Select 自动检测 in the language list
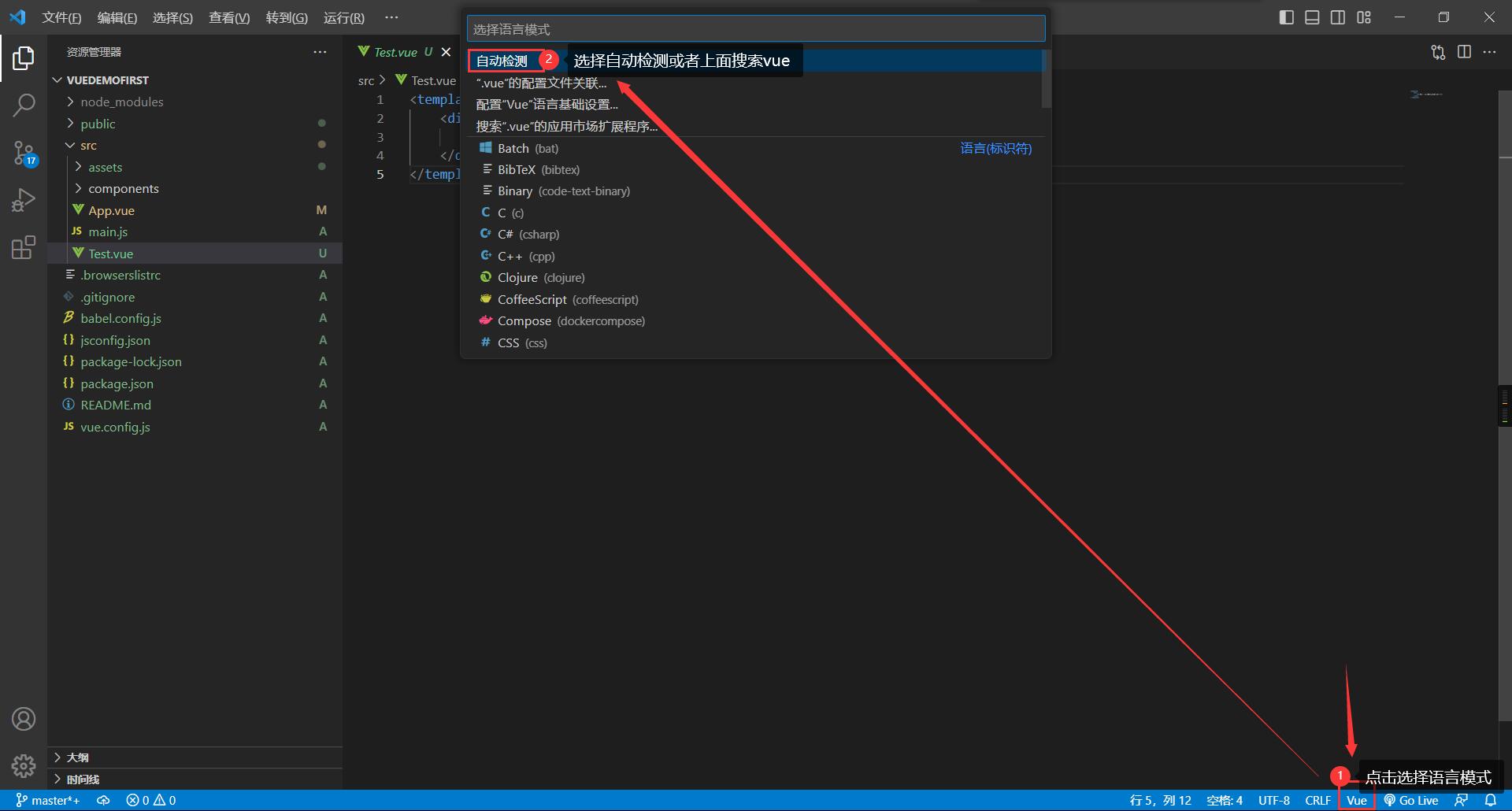The image size is (1512, 811). [x=755, y=61]
